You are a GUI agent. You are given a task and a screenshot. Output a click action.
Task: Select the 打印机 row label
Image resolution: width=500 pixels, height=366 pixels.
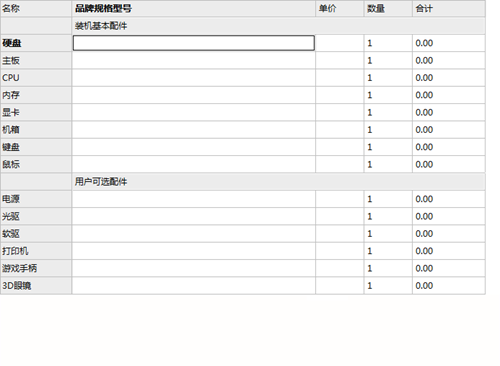(x=36, y=251)
